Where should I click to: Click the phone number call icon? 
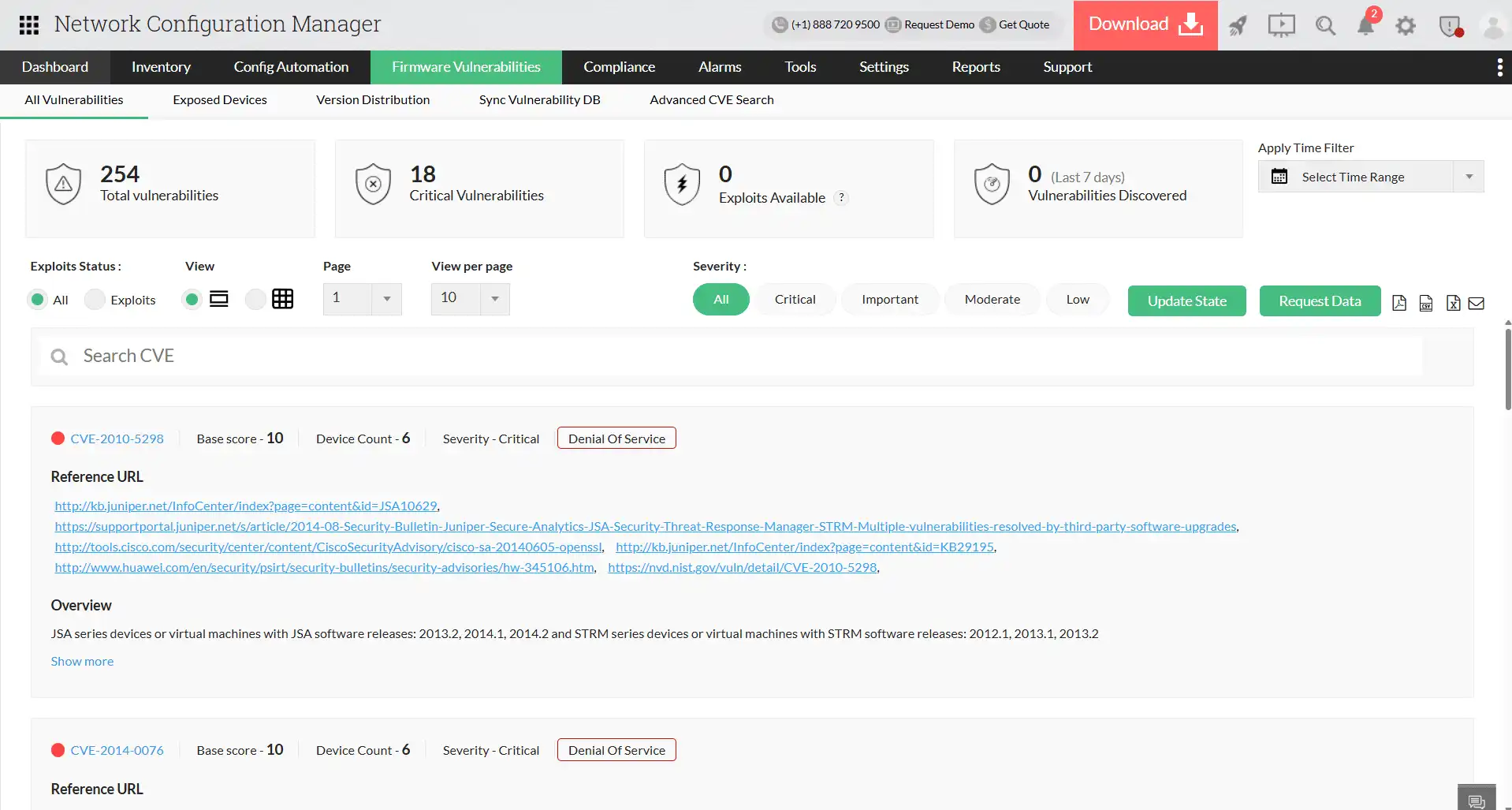coord(780,24)
